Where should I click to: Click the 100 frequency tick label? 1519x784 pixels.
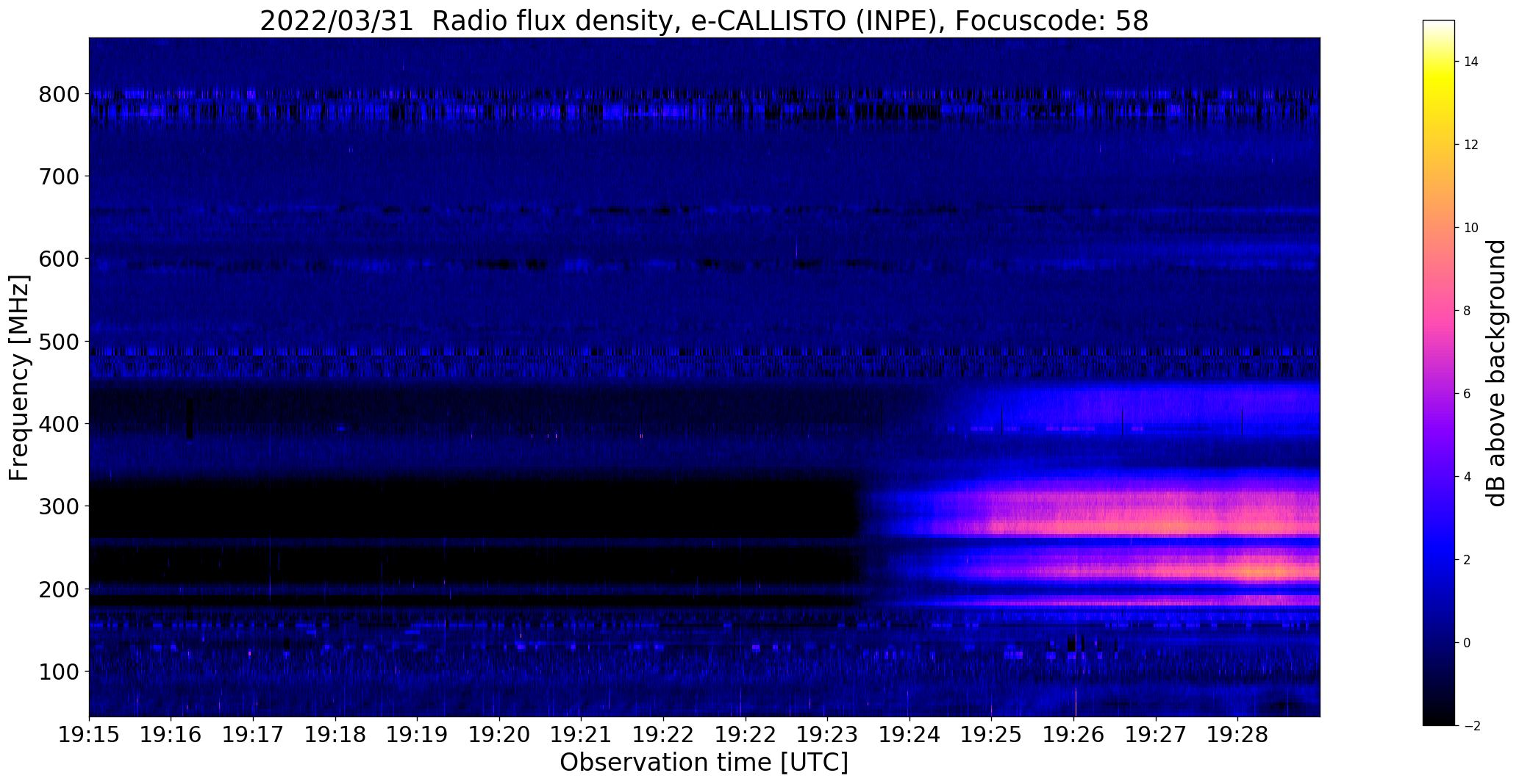[x=58, y=672]
